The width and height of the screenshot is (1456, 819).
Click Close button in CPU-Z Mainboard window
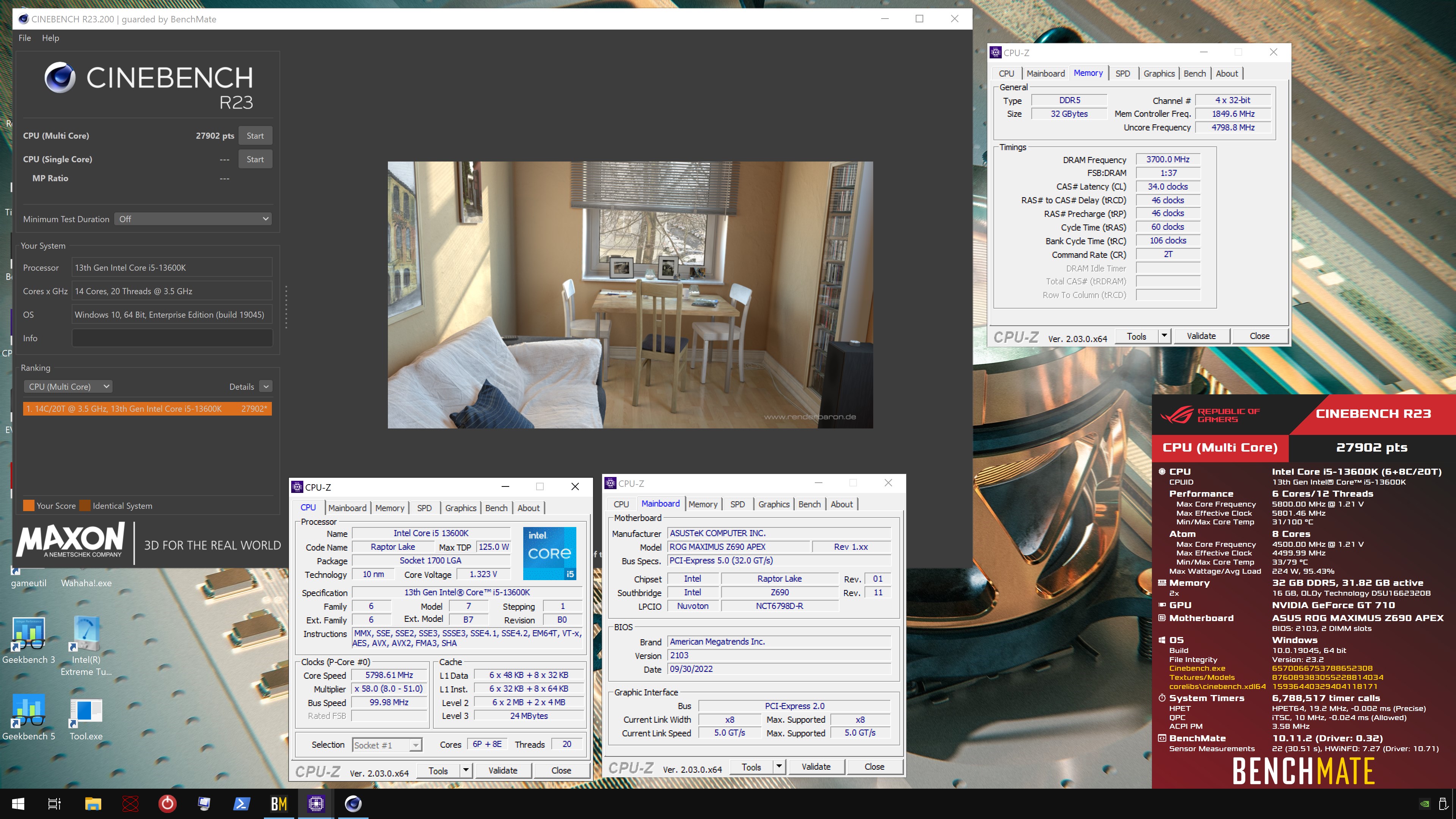tap(874, 767)
